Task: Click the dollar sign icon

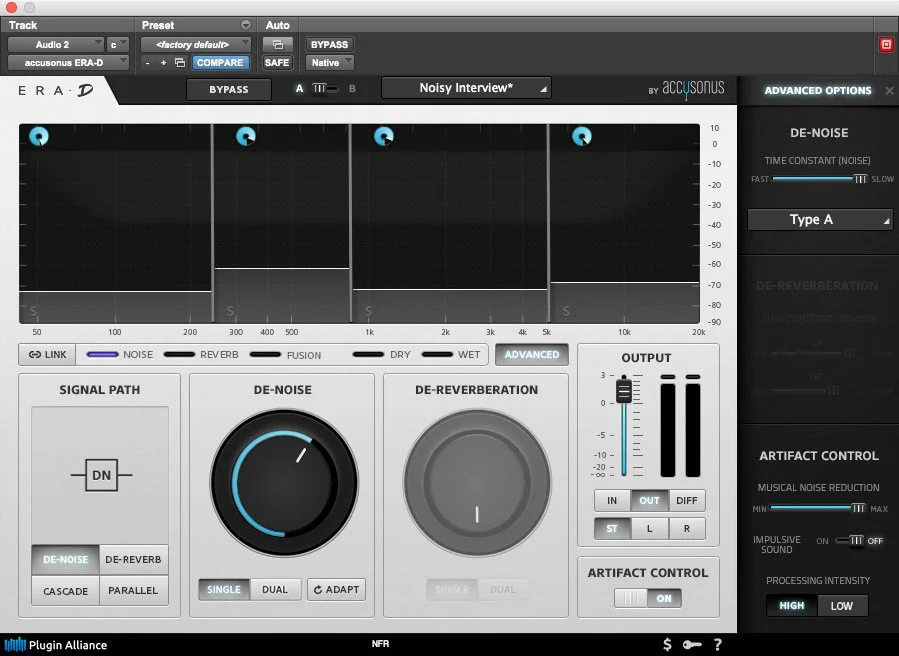Action: pos(667,645)
